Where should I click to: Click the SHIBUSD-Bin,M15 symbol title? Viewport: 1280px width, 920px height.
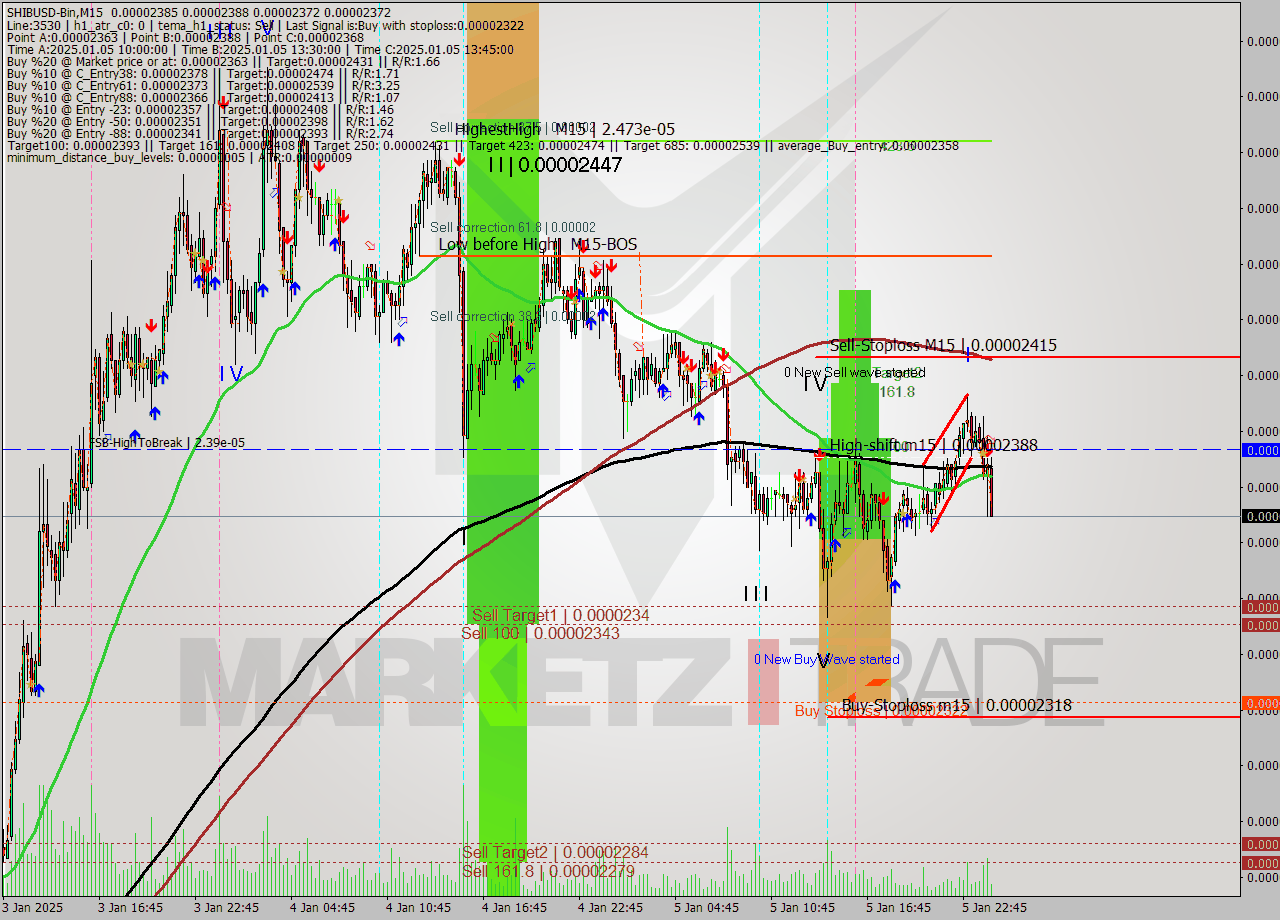tap(56, 11)
